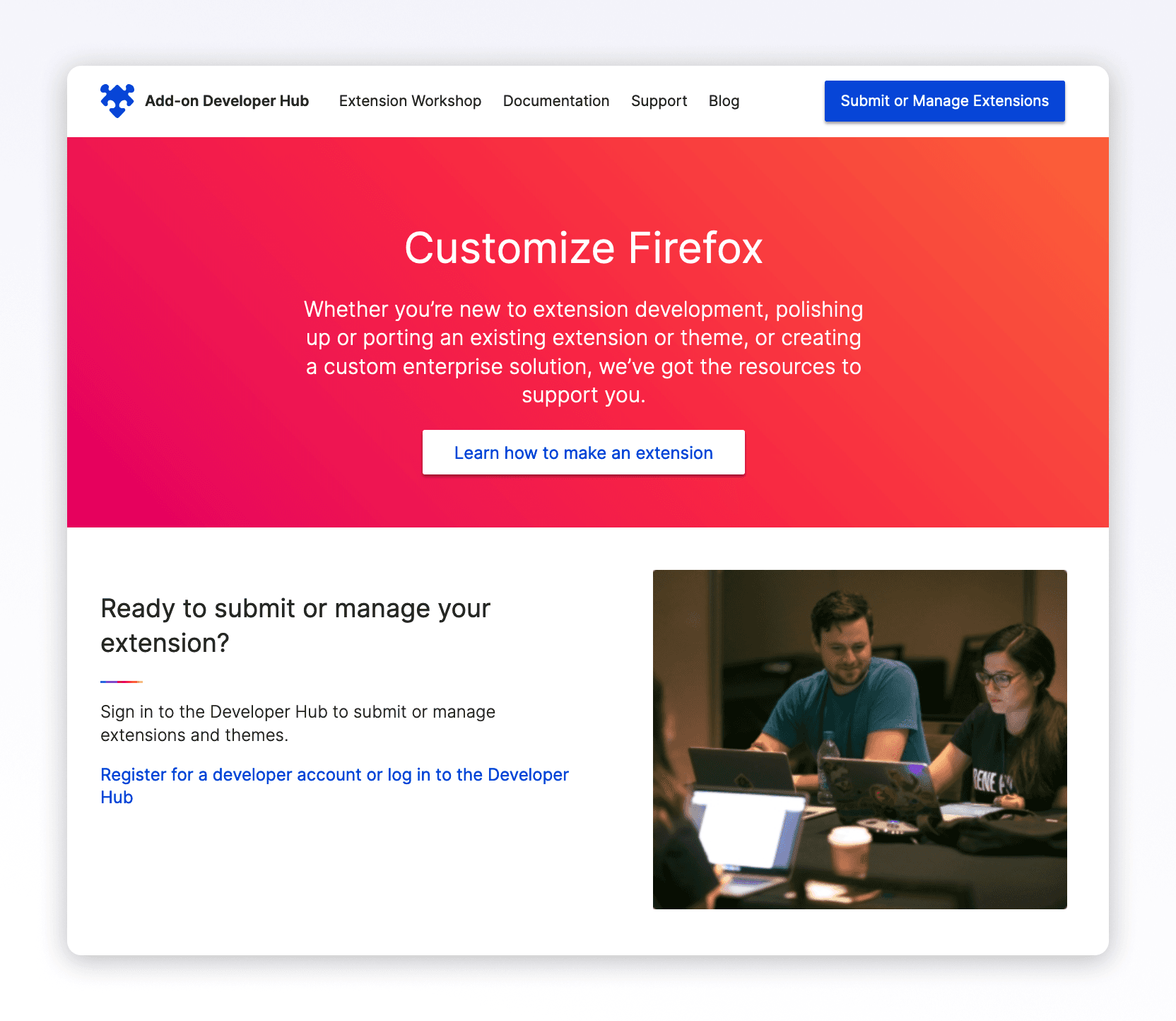Click the 'Sign in to the Developer Hub' paragraph

[298, 723]
